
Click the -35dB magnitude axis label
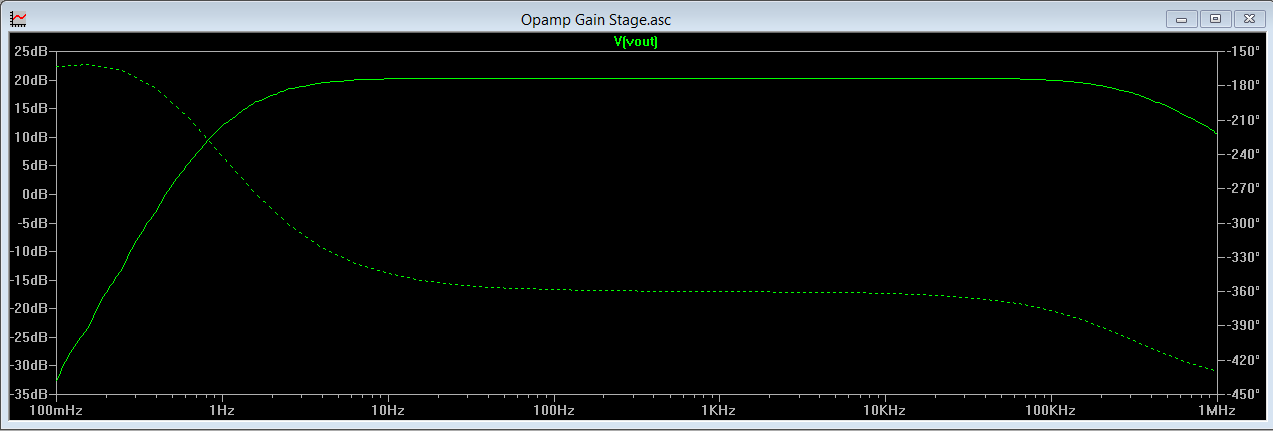[30, 395]
